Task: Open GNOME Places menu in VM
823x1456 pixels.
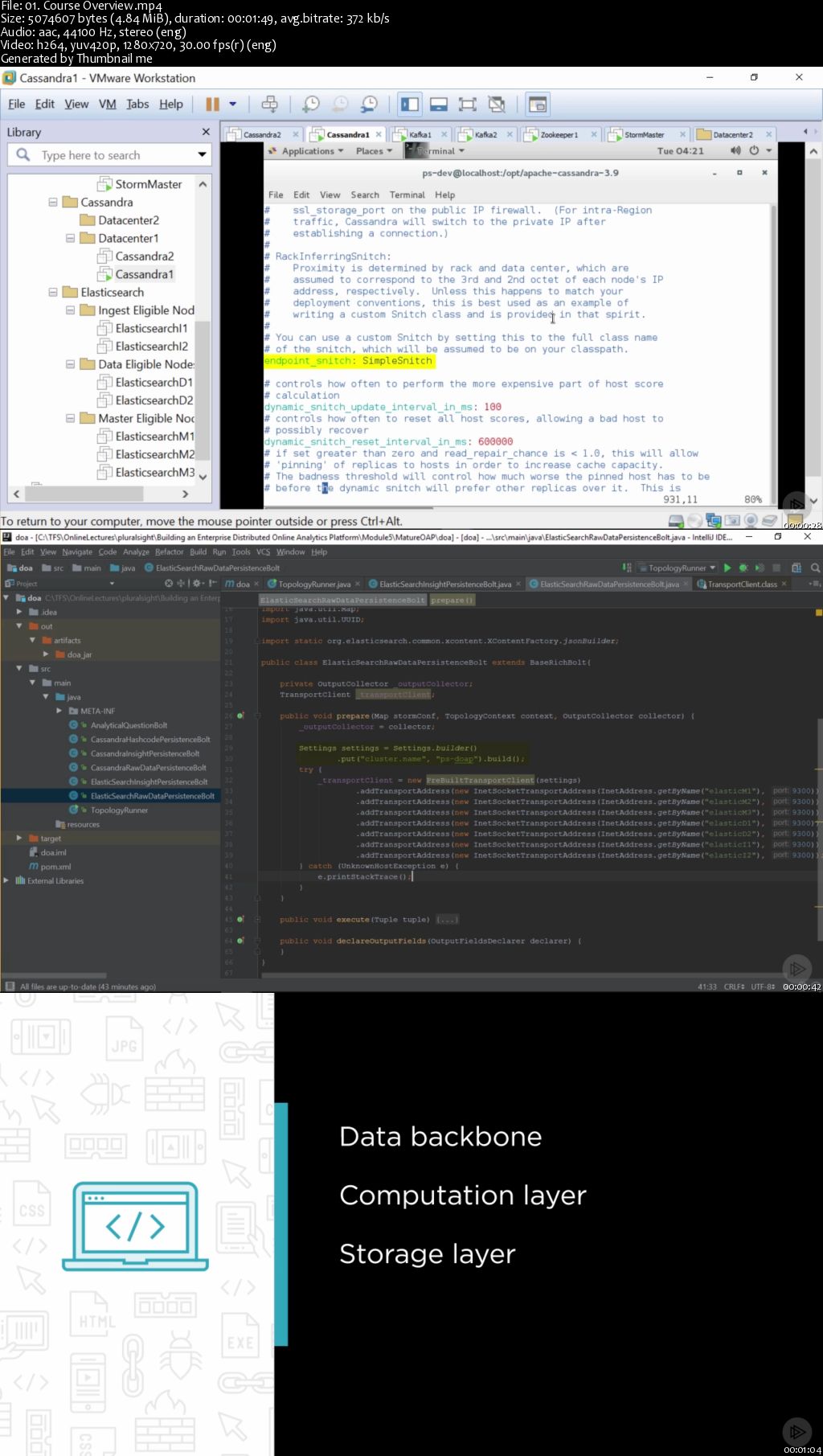Action: pyautogui.click(x=374, y=151)
